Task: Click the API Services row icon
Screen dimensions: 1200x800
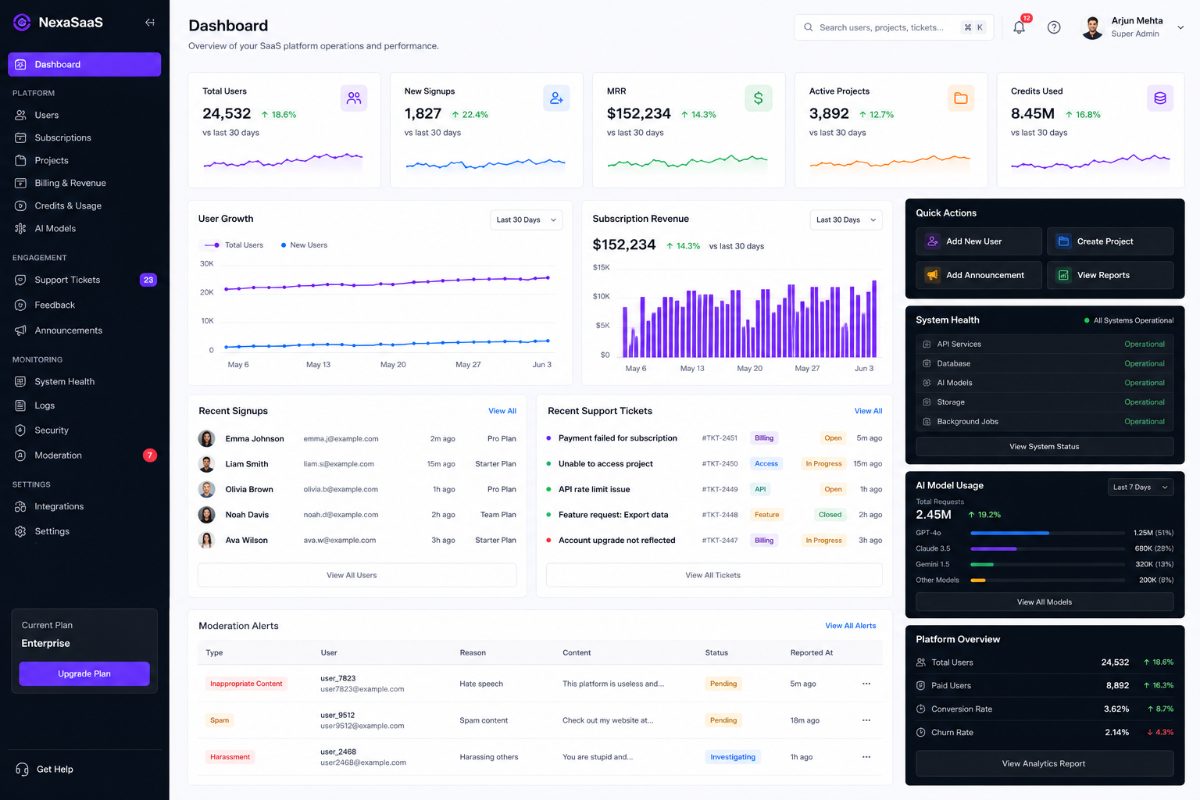Action: pos(927,344)
